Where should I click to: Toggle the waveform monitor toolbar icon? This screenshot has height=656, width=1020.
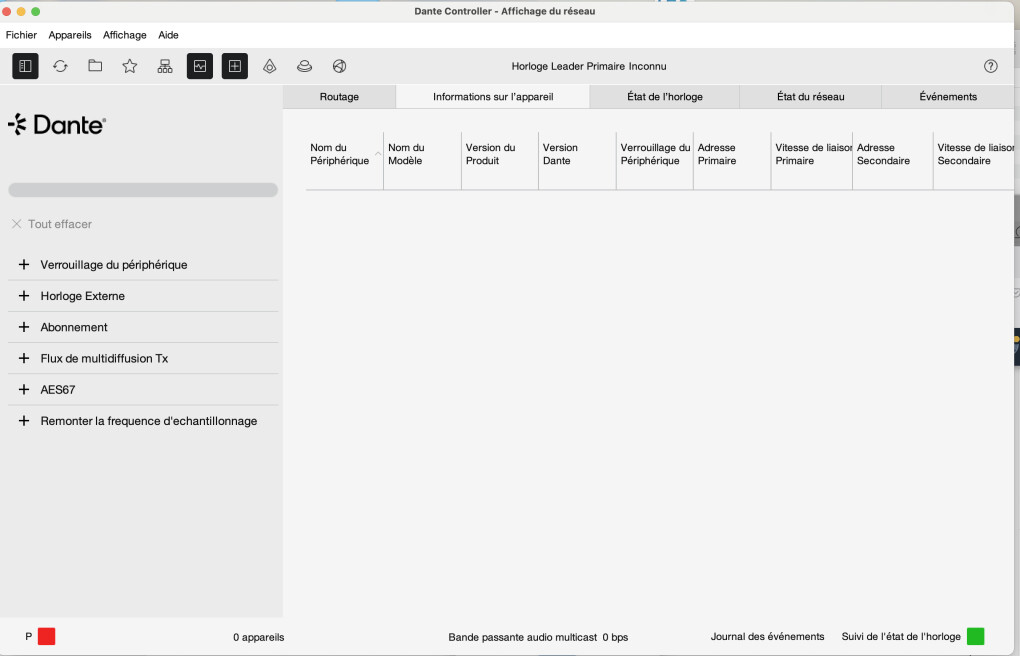tap(200, 66)
